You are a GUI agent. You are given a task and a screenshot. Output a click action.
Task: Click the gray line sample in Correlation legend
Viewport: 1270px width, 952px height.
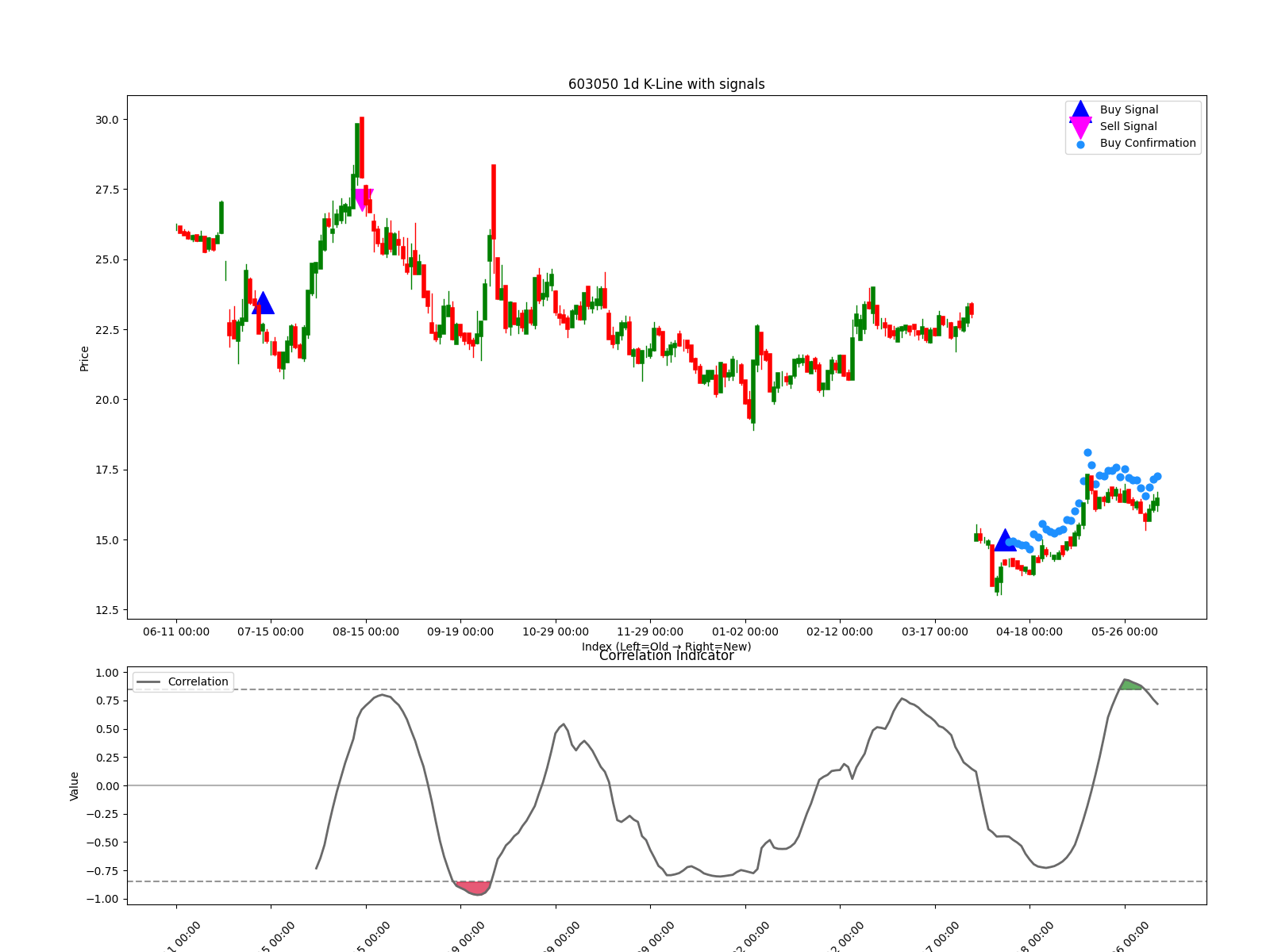tap(148, 681)
